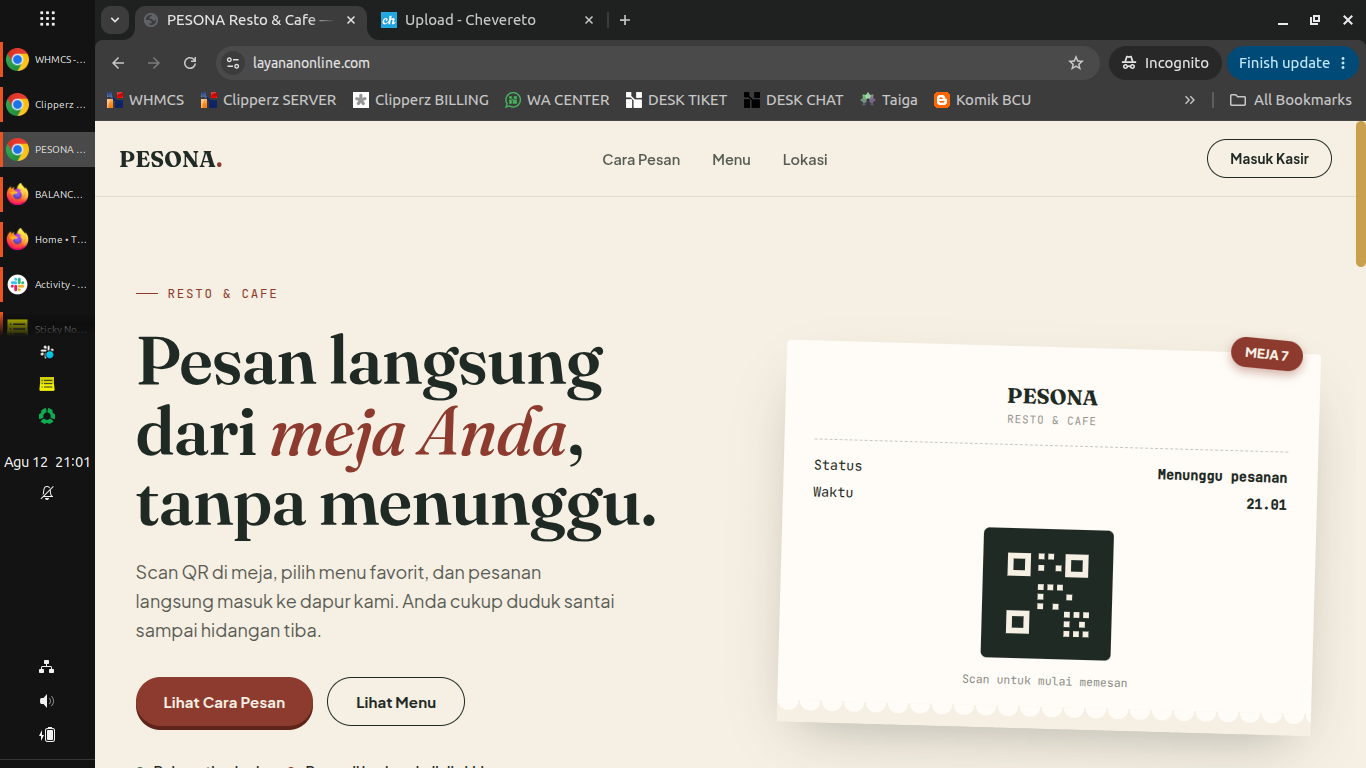Click the QR code on the receipt card

click(1047, 594)
